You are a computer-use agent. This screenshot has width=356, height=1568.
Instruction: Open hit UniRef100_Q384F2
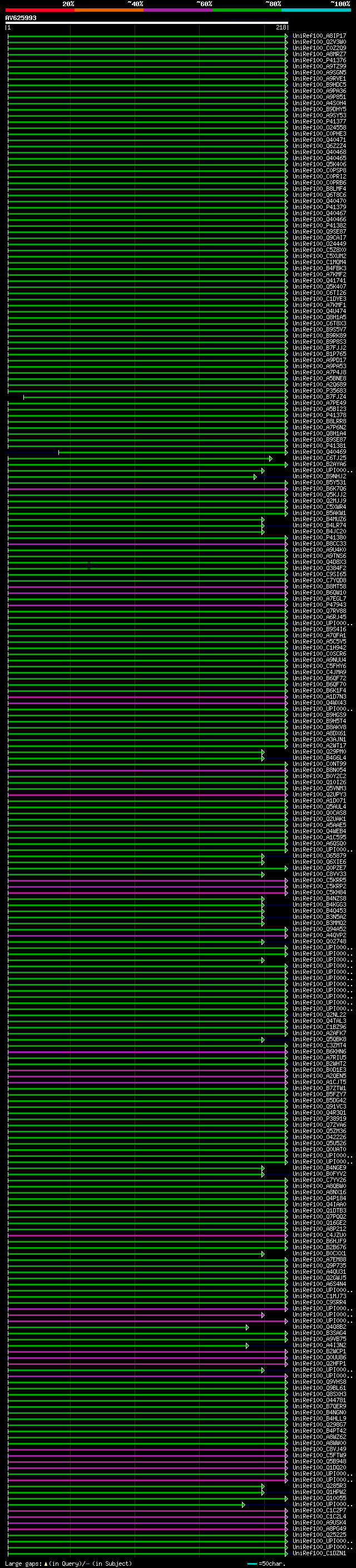[x=319, y=568]
